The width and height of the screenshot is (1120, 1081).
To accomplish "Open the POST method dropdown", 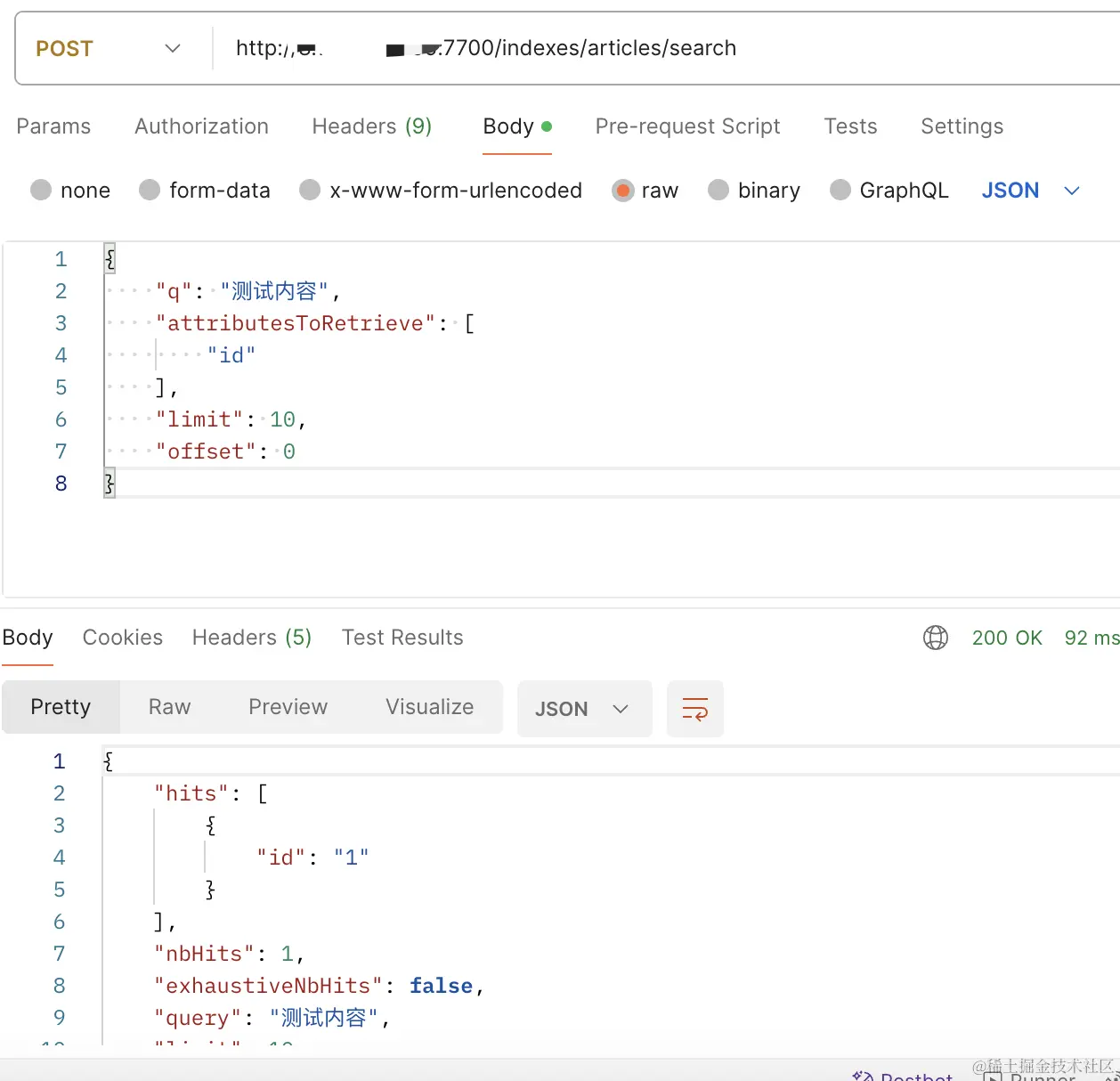I will click(109, 48).
